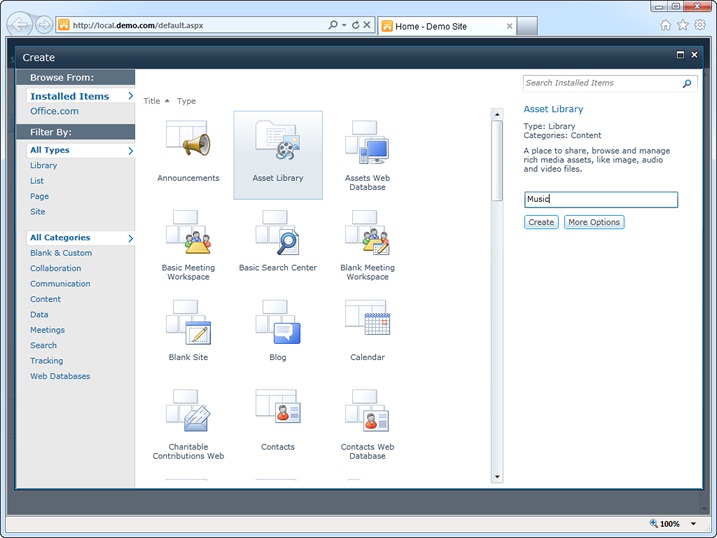Click the scroll down arrow of item list
Image resolution: width=717 pixels, height=538 pixels.
point(497,477)
